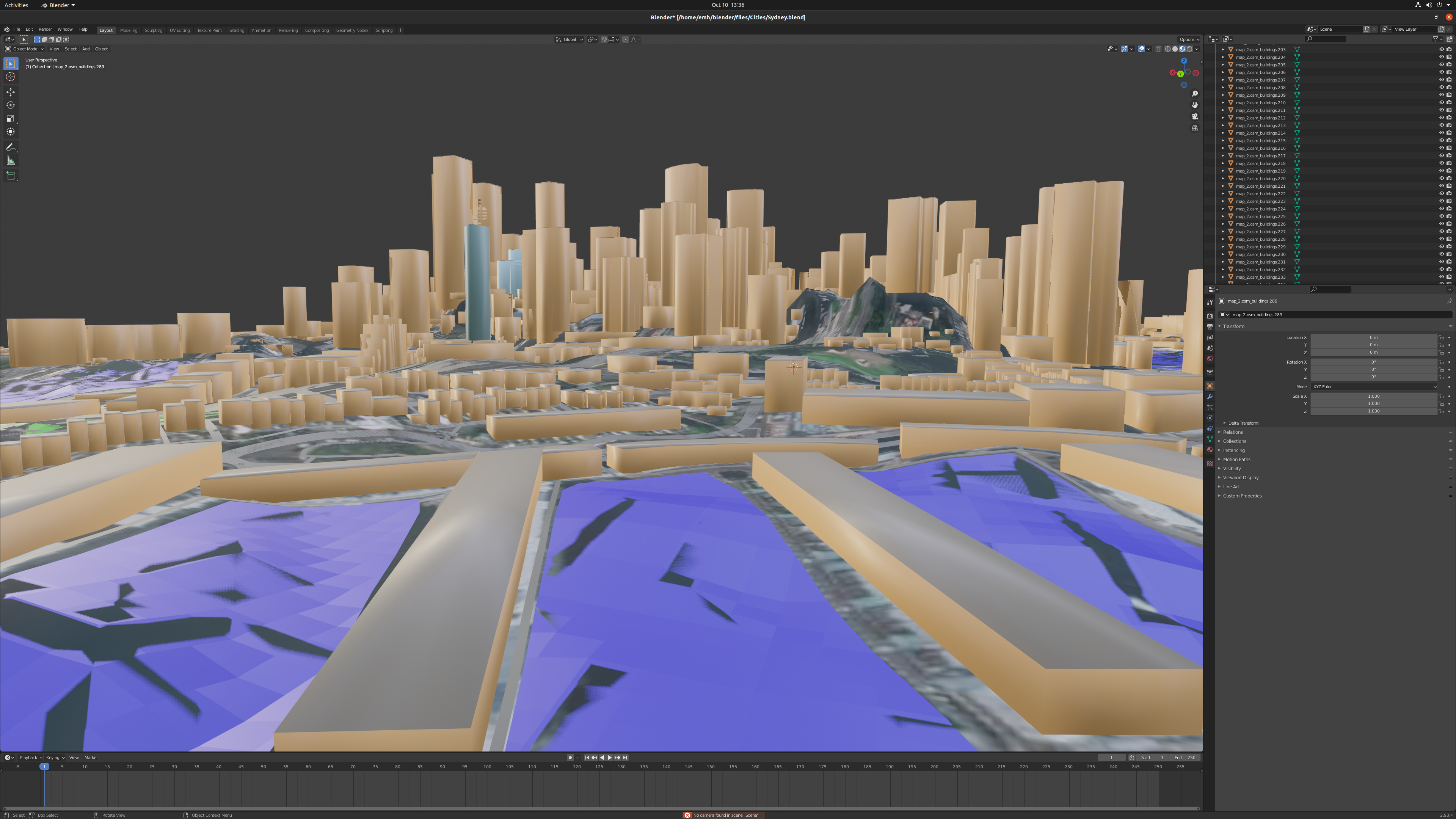Expand the Relations panel
The height and width of the screenshot is (819, 1456).
(x=1233, y=432)
